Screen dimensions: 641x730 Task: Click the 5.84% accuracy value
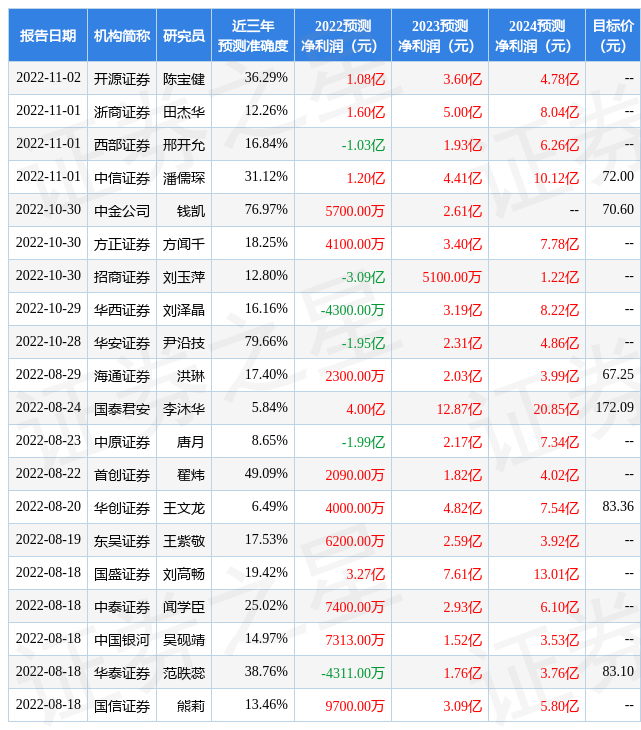(x=270, y=407)
